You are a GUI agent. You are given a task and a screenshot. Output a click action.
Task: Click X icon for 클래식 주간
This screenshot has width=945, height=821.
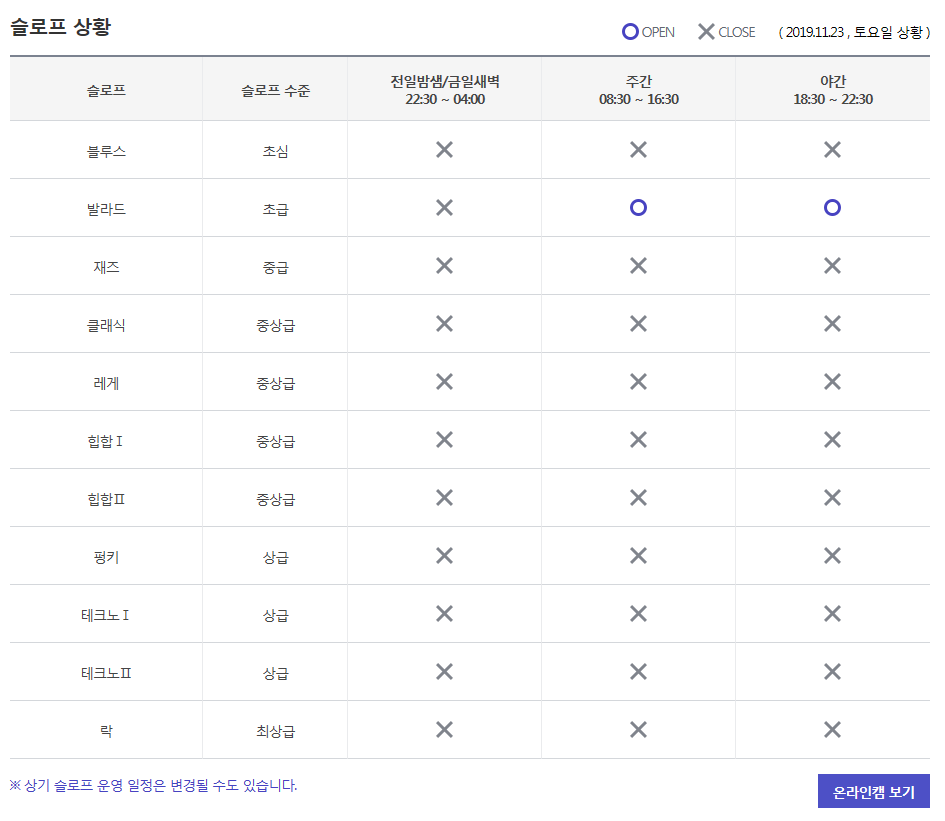point(638,324)
